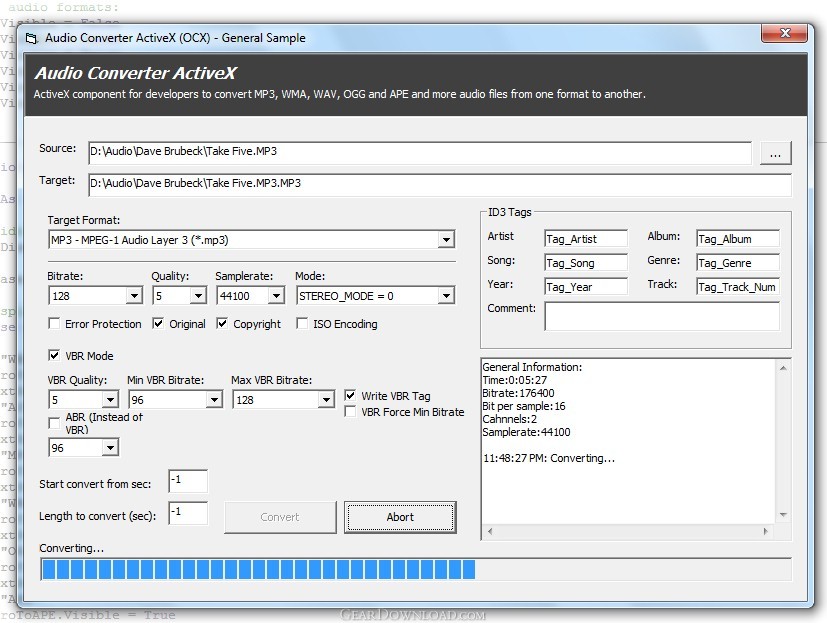Expand the Max VBR Bitrate dropdown

326,400
